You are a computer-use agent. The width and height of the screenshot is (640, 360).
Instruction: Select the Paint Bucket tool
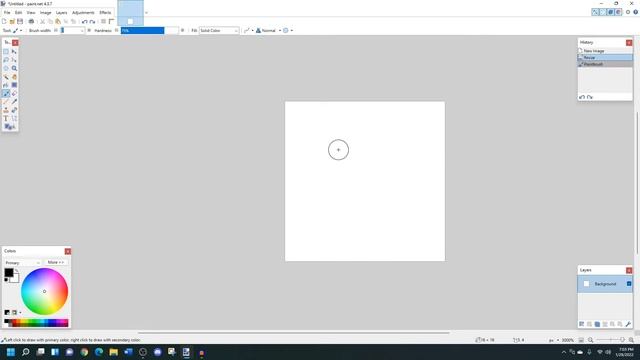[6, 85]
